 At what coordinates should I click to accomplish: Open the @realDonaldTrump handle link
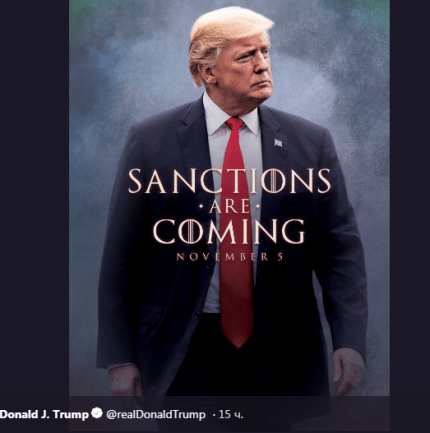click(x=156, y=414)
